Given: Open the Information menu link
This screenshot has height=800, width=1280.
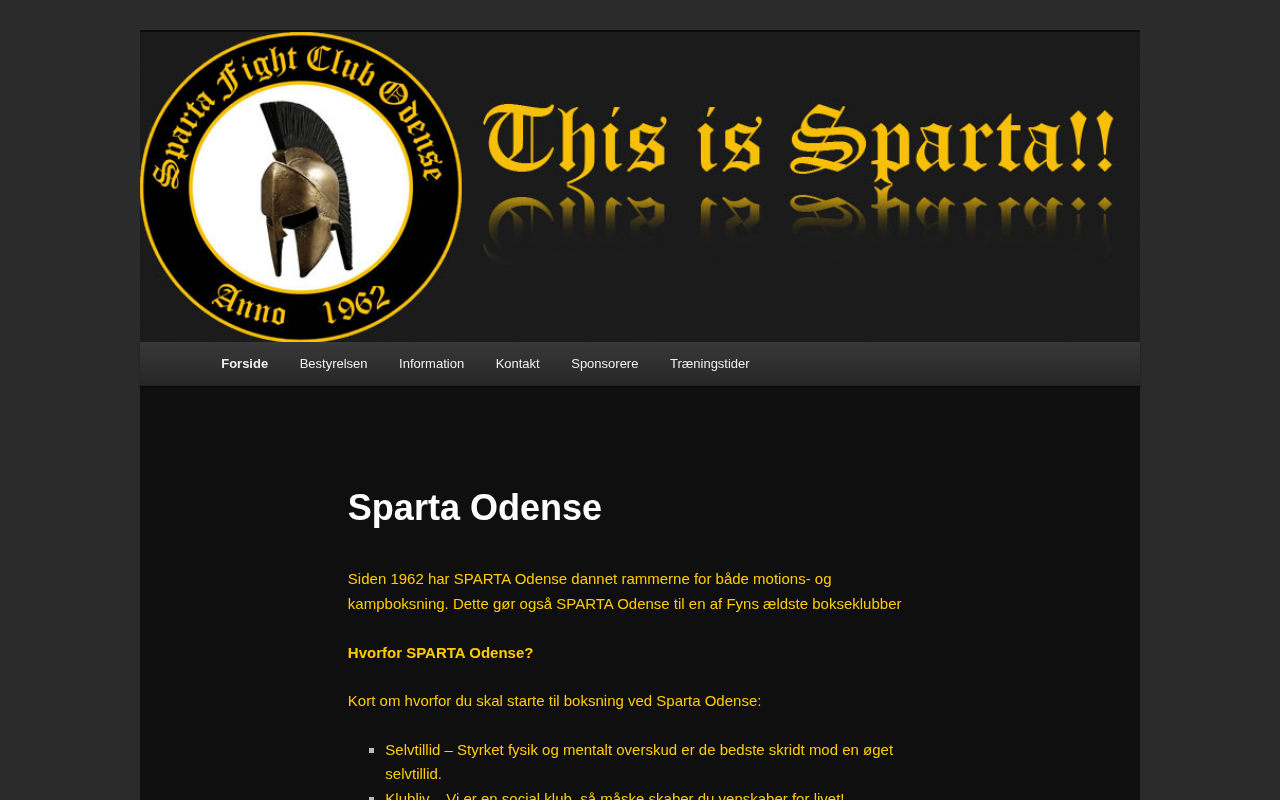Looking at the screenshot, I should pos(431,364).
